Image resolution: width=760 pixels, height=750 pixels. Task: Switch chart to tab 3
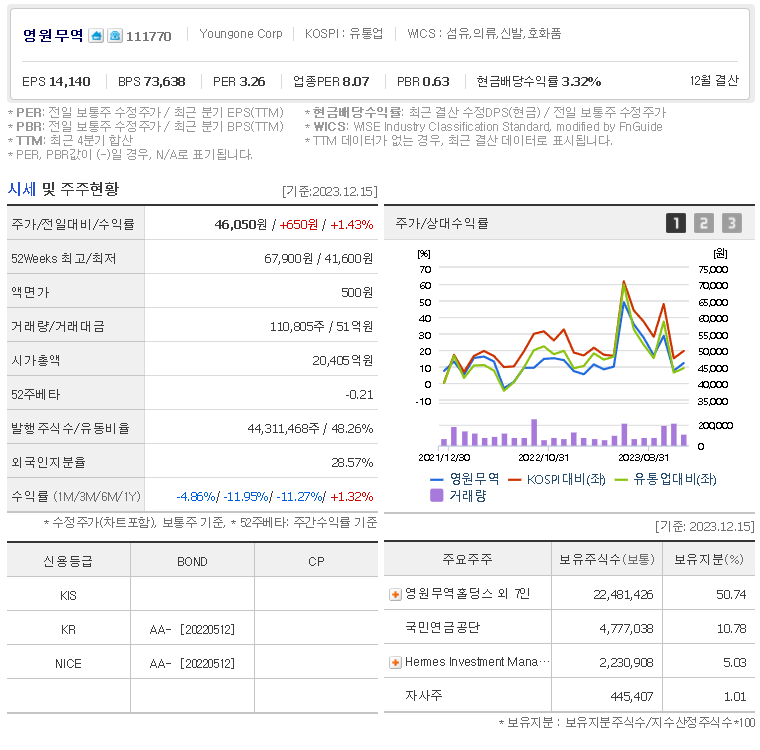click(732, 223)
